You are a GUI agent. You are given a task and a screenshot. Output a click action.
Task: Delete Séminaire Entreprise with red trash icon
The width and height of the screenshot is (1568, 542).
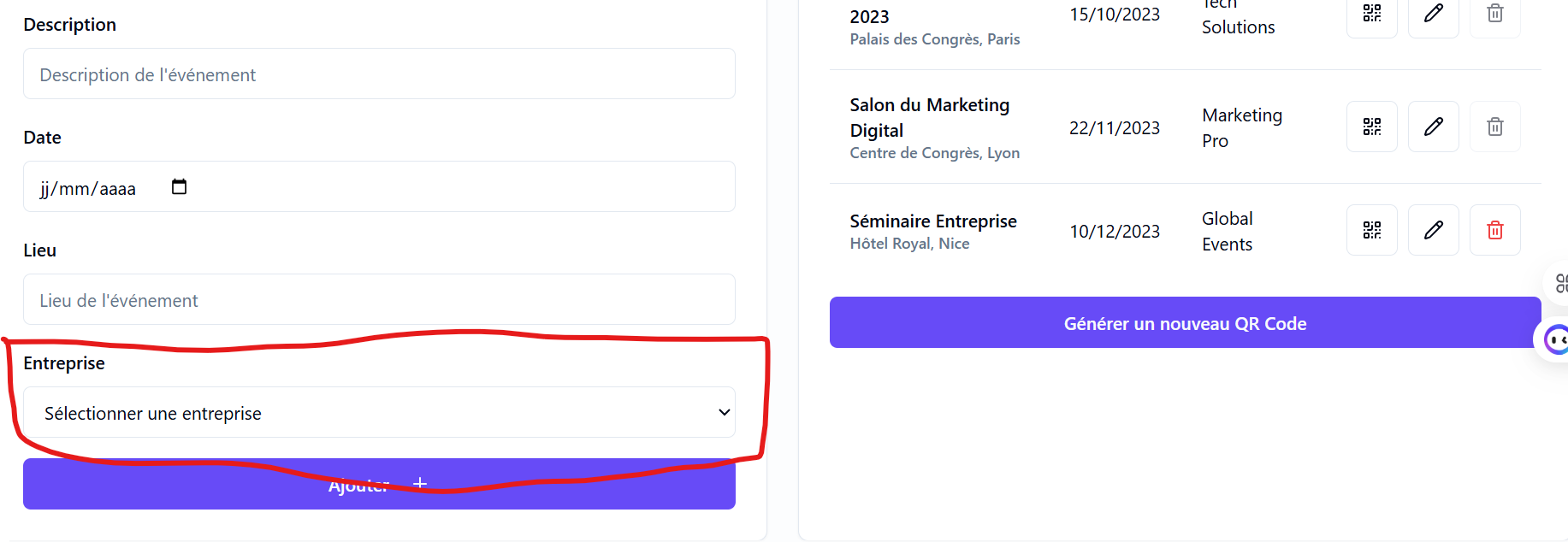pos(1495,230)
